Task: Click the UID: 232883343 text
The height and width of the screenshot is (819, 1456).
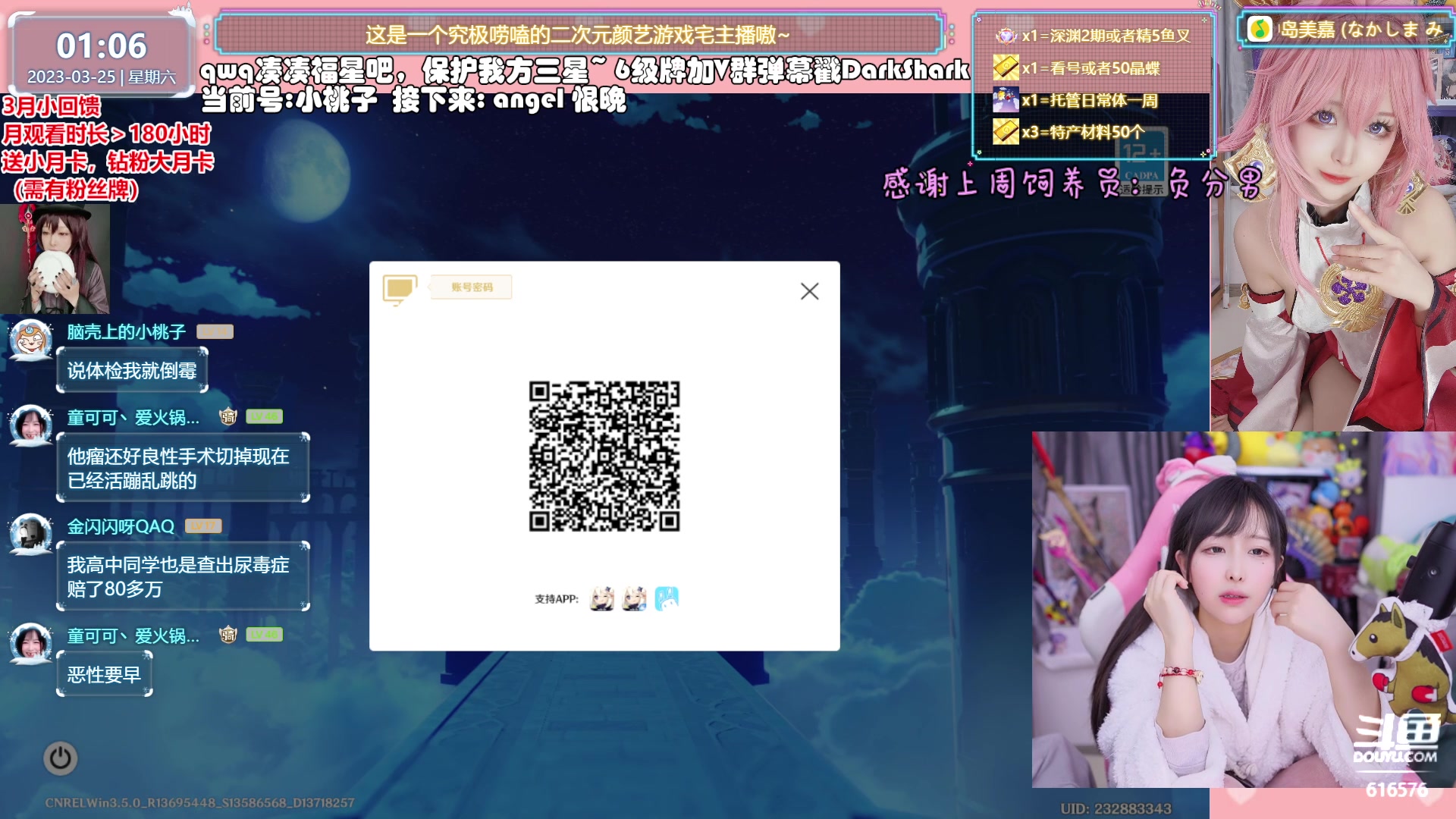Action: [x=1116, y=808]
